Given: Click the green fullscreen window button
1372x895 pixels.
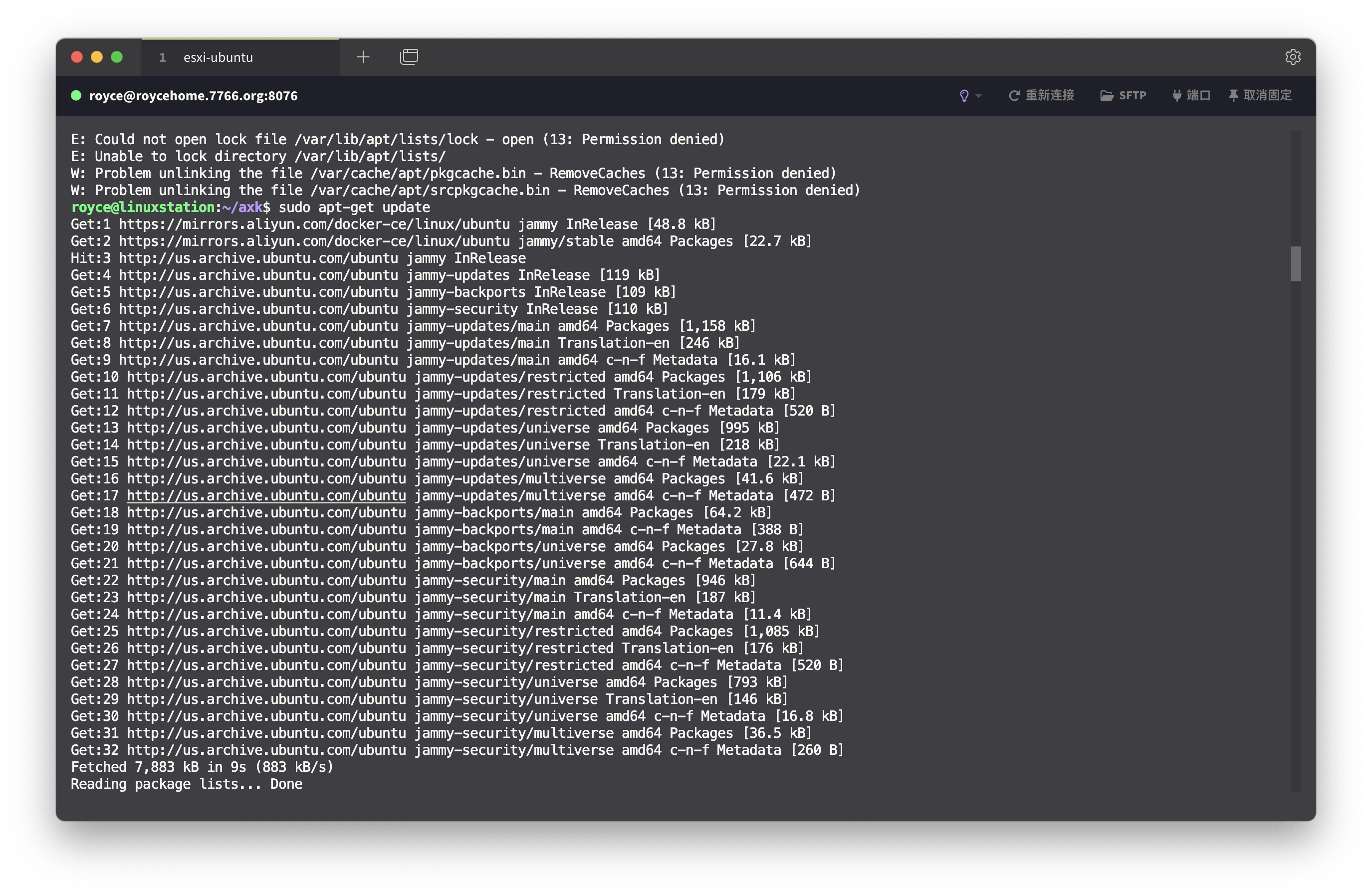Looking at the screenshot, I should pos(117,57).
